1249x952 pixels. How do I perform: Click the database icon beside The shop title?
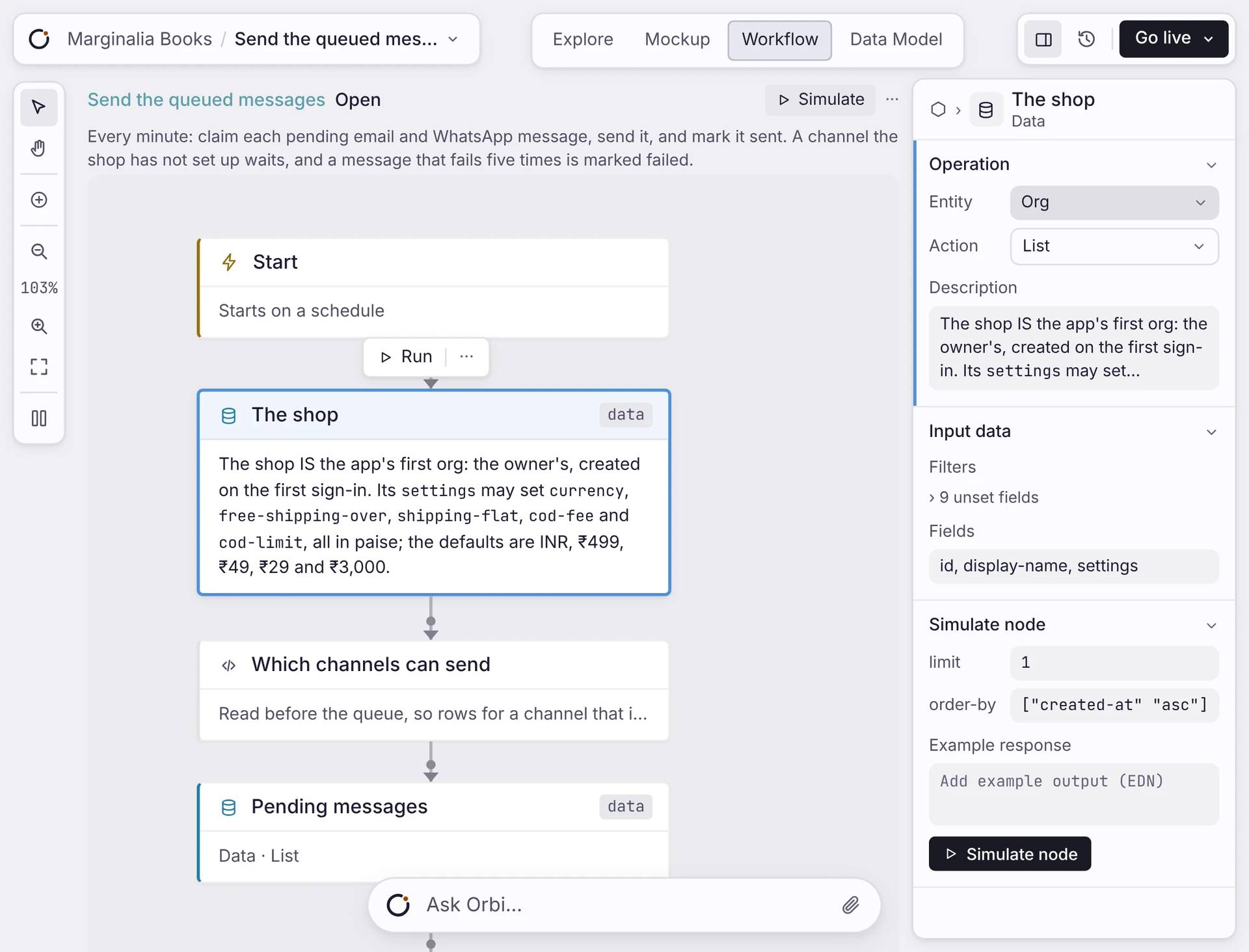[986, 109]
